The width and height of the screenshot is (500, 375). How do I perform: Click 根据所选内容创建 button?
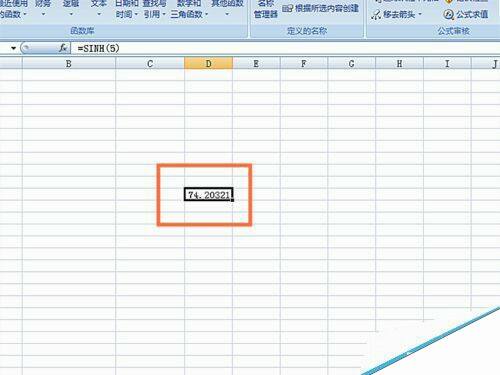[x=321, y=8]
